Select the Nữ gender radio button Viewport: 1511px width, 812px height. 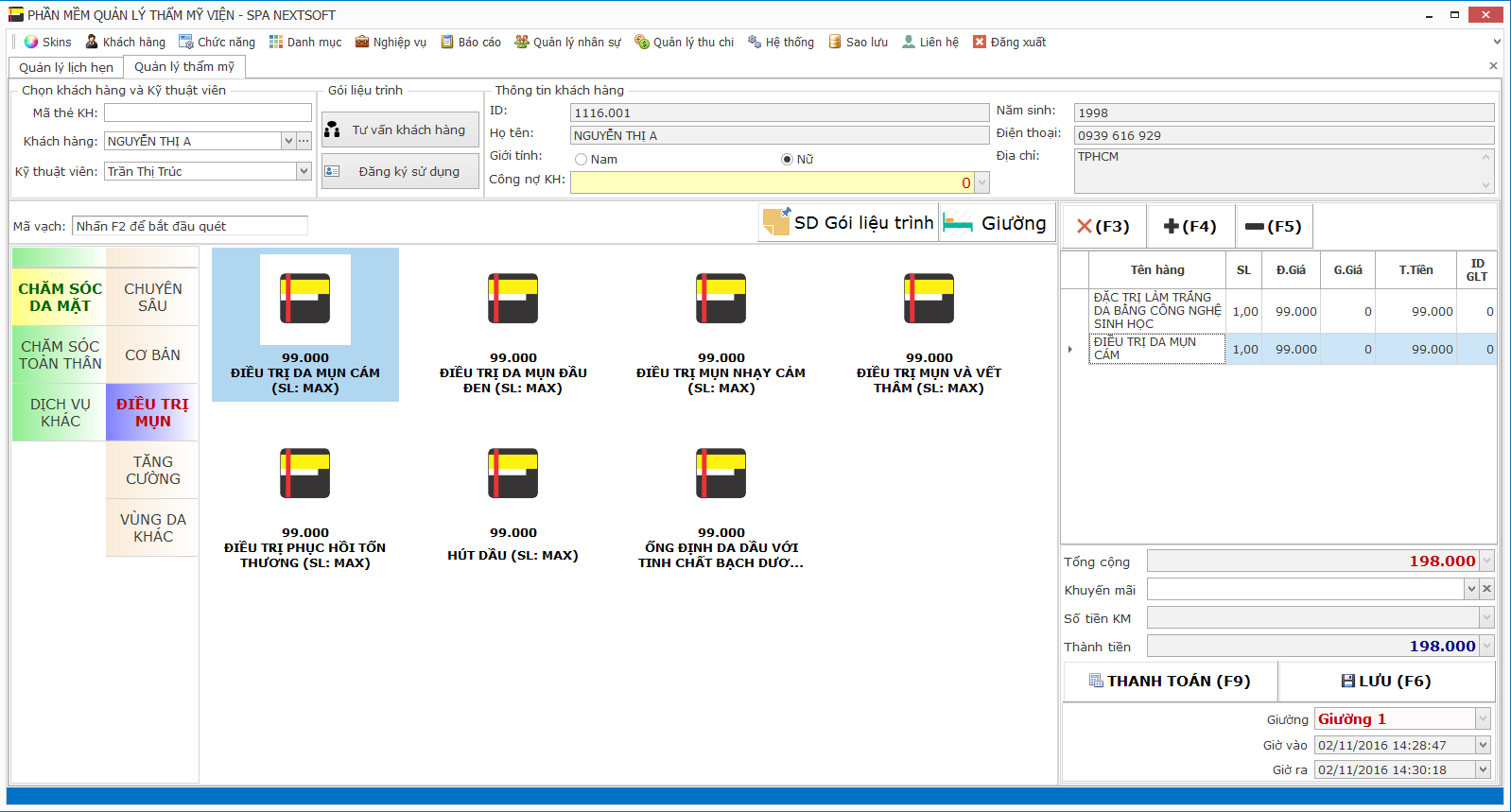pyautogui.click(x=787, y=160)
